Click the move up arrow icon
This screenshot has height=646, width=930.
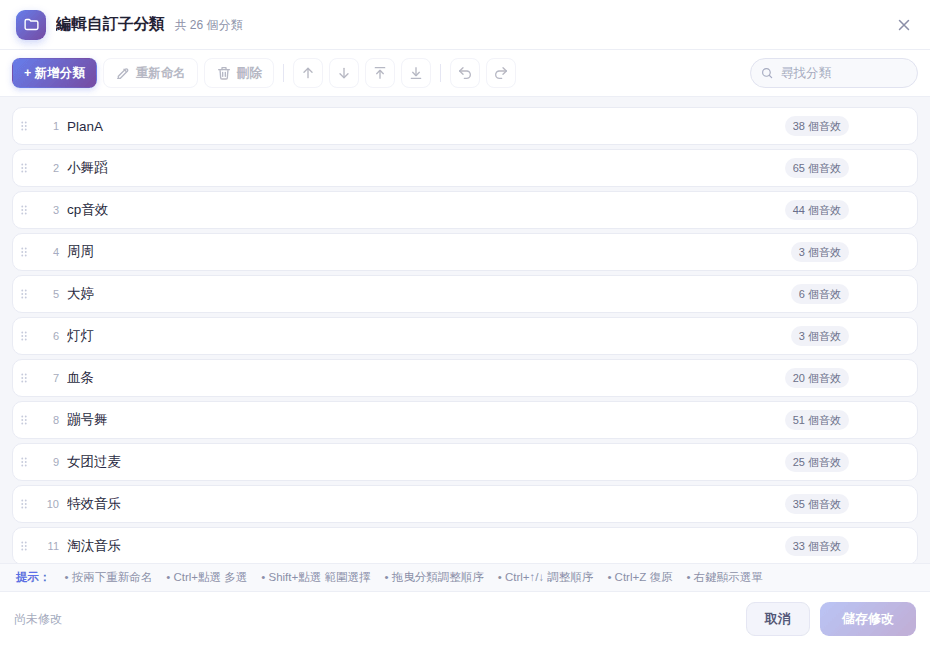[308, 73]
